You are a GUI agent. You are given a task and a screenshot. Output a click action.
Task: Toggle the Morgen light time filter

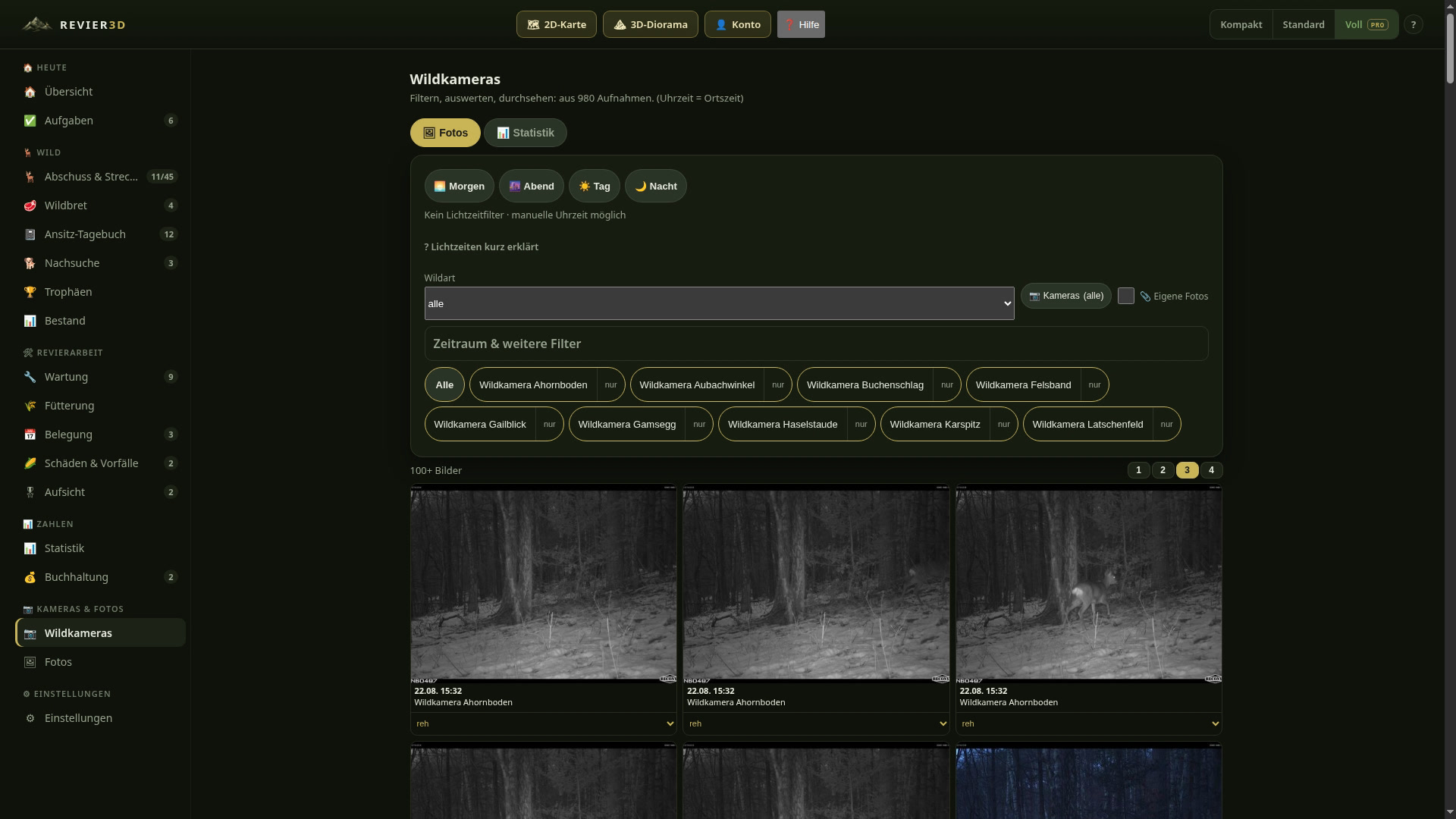pos(459,186)
